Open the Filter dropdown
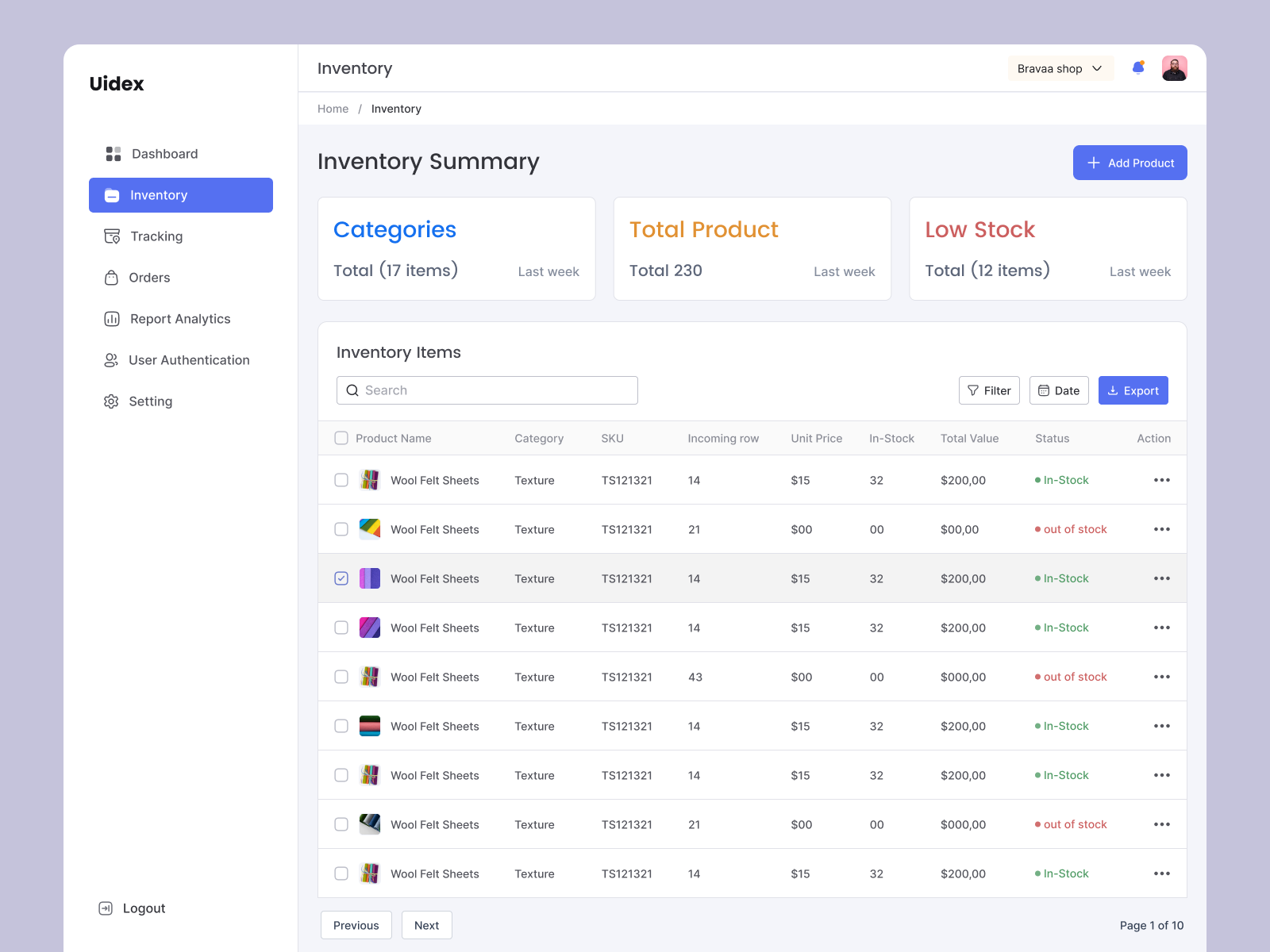 (989, 390)
